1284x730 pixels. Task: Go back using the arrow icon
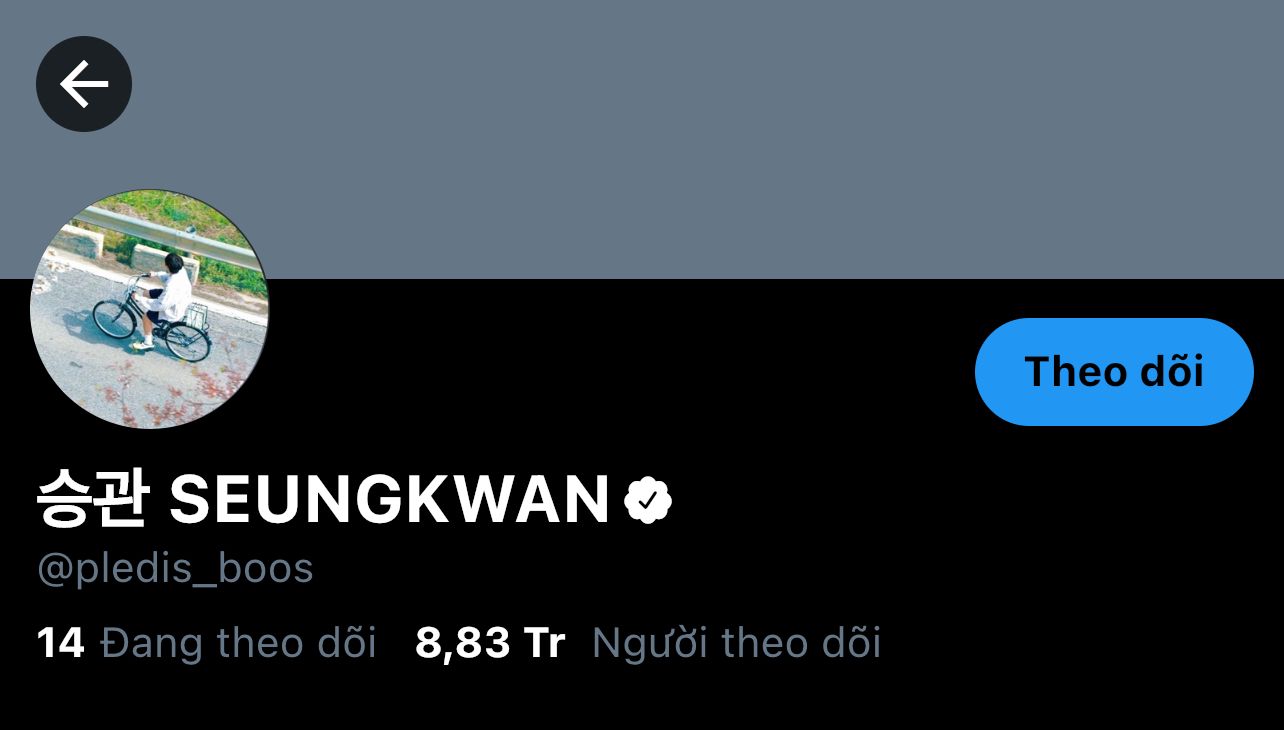click(x=84, y=84)
